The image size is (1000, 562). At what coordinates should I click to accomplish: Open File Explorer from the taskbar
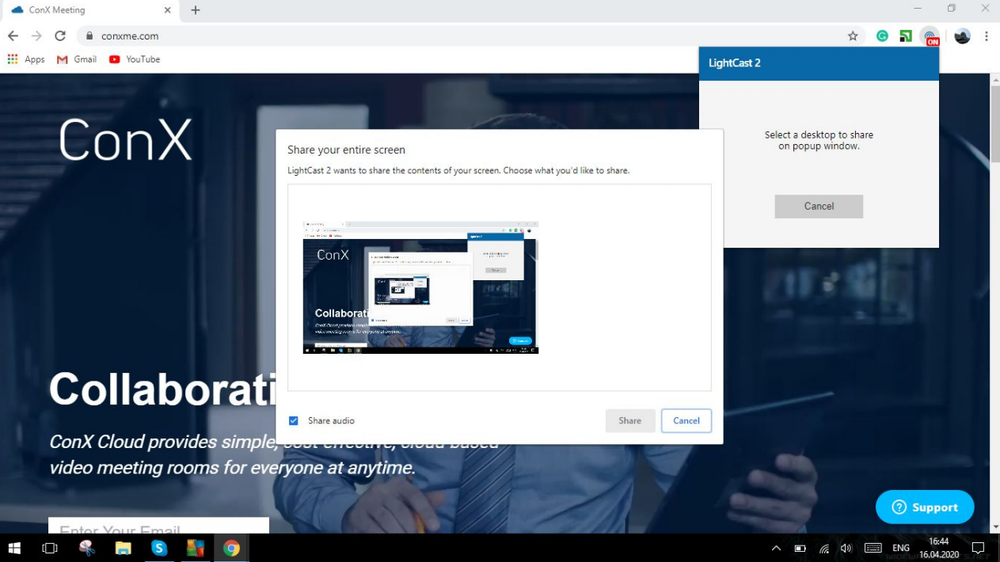tap(122, 548)
